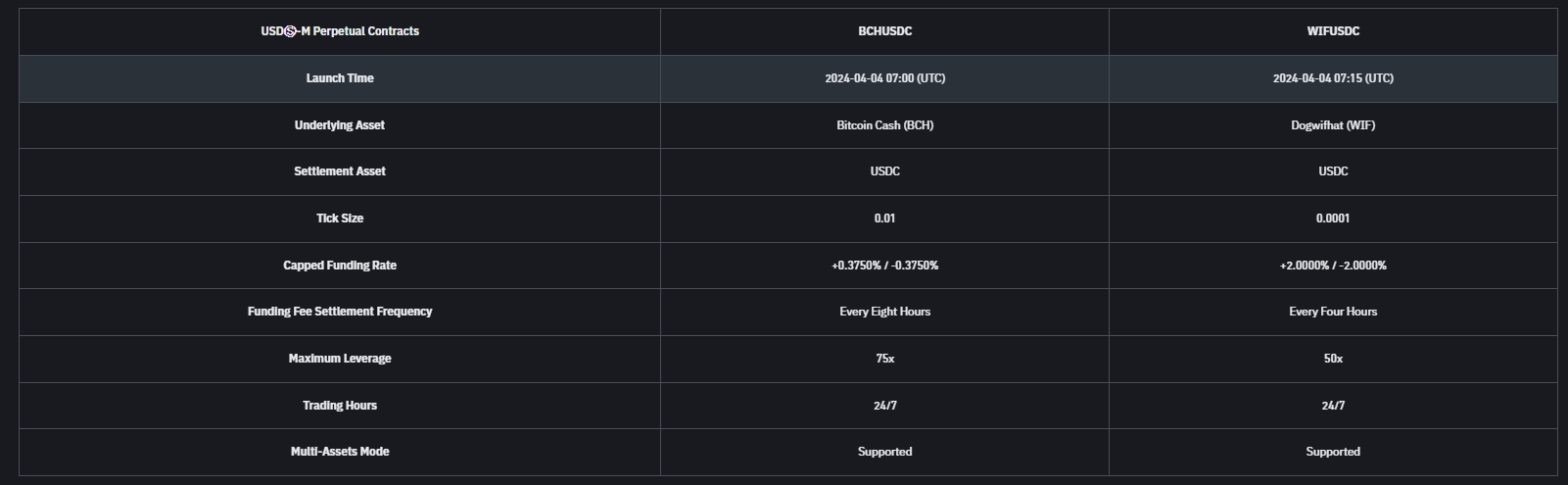1568x485 pixels.
Task: Select the Dogwifhat (WIF) cell
Action: coord(1333,125)
